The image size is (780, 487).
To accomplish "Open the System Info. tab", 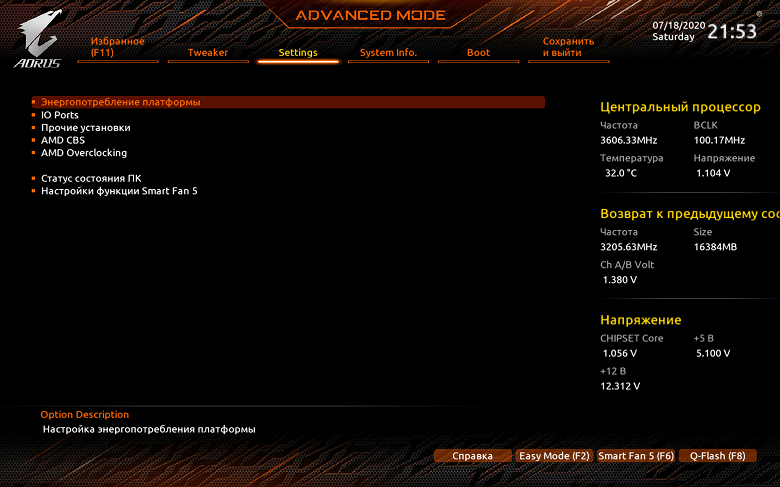I will [x=389, y=52].
